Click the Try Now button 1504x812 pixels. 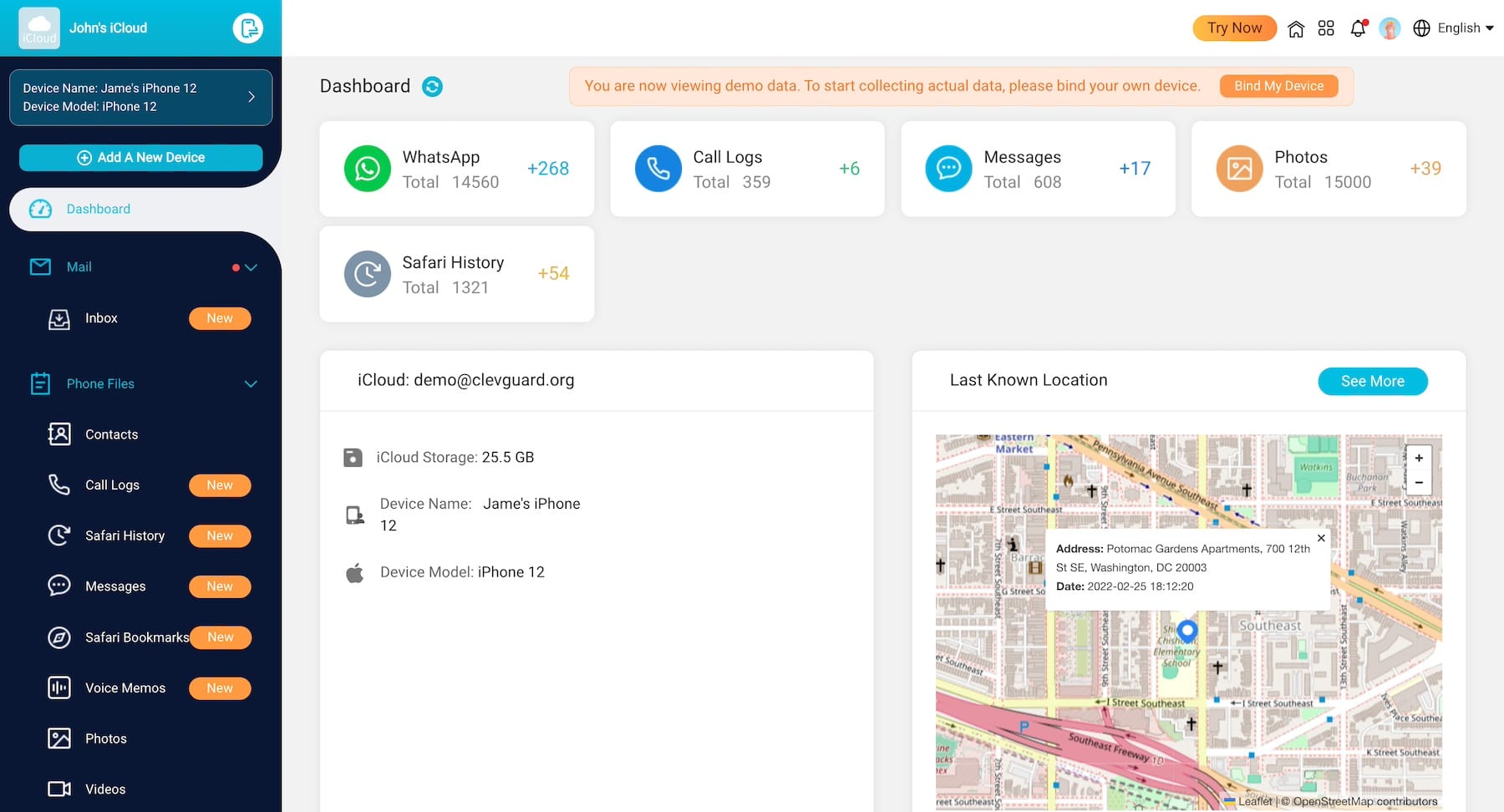pyautogui.click(x=1234, y=28)
